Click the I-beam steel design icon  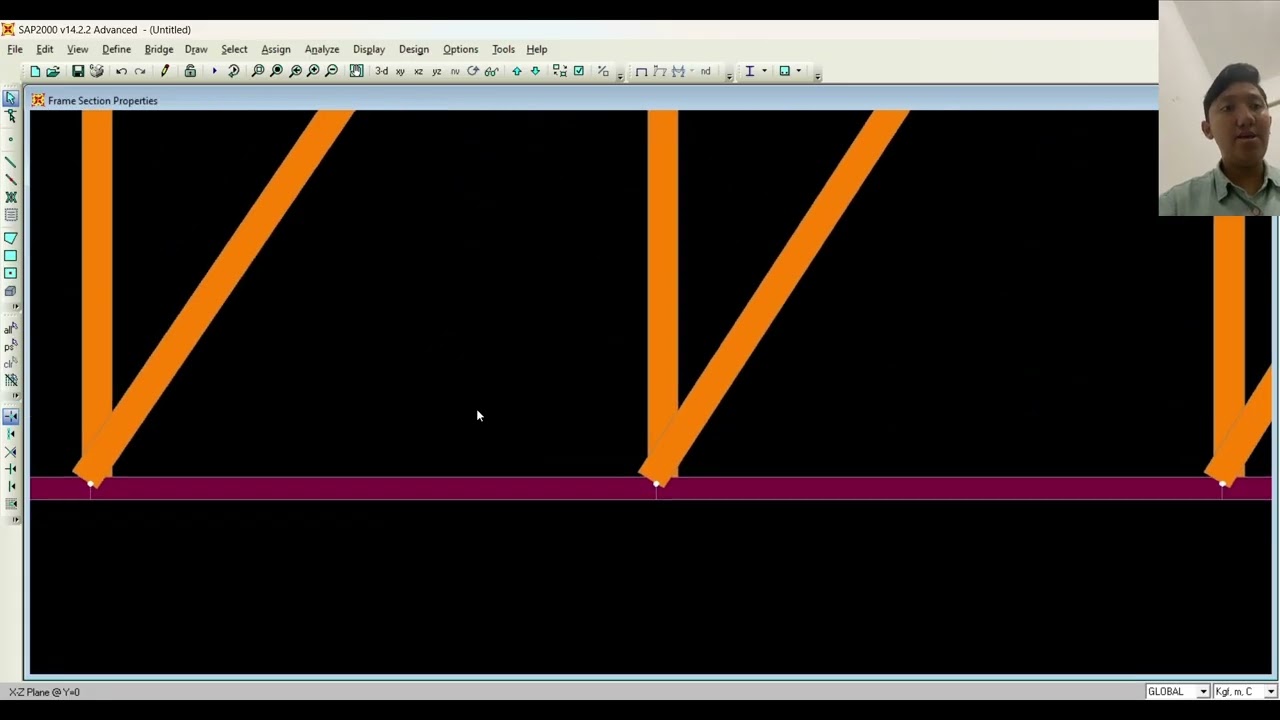[749, 71]
